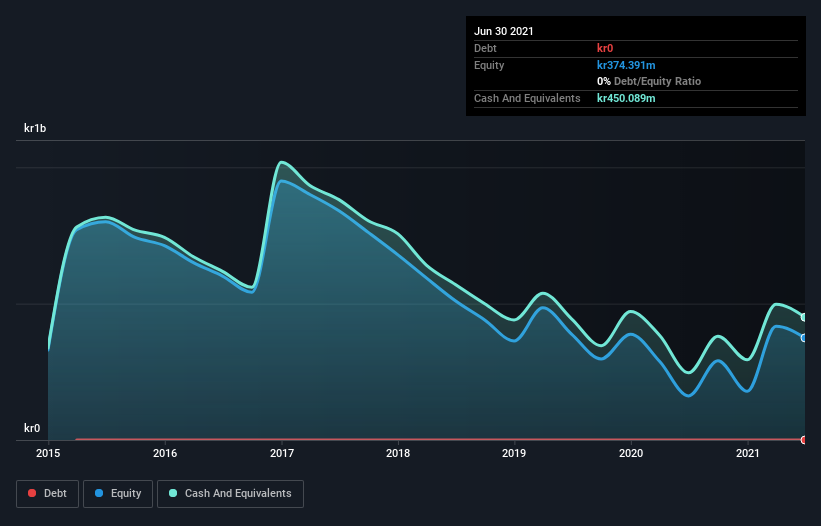
Task: Click the Debt row label in tooltip
Action: (x=485, y=48)
